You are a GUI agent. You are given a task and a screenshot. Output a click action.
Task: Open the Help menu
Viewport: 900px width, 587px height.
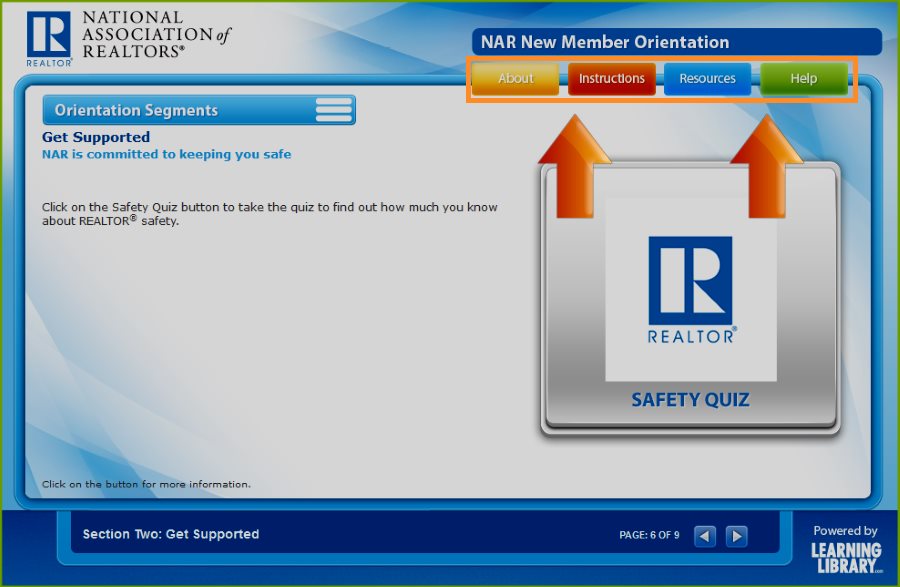(x=803, y=79)
